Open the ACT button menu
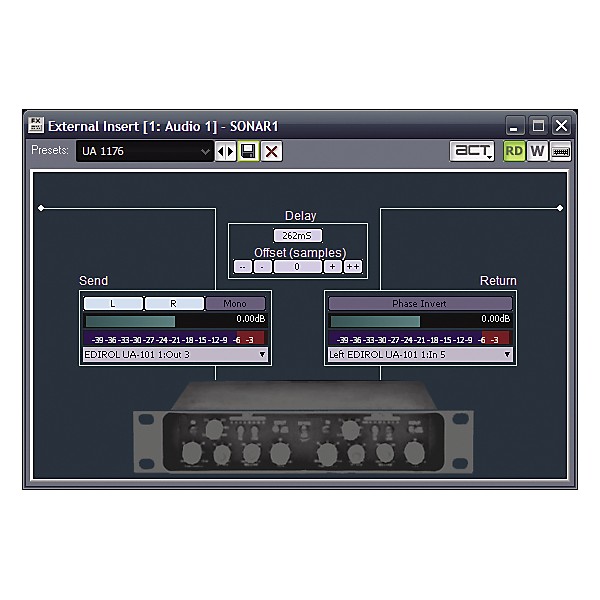Screen dimensions: 600x600 [472, 151]
